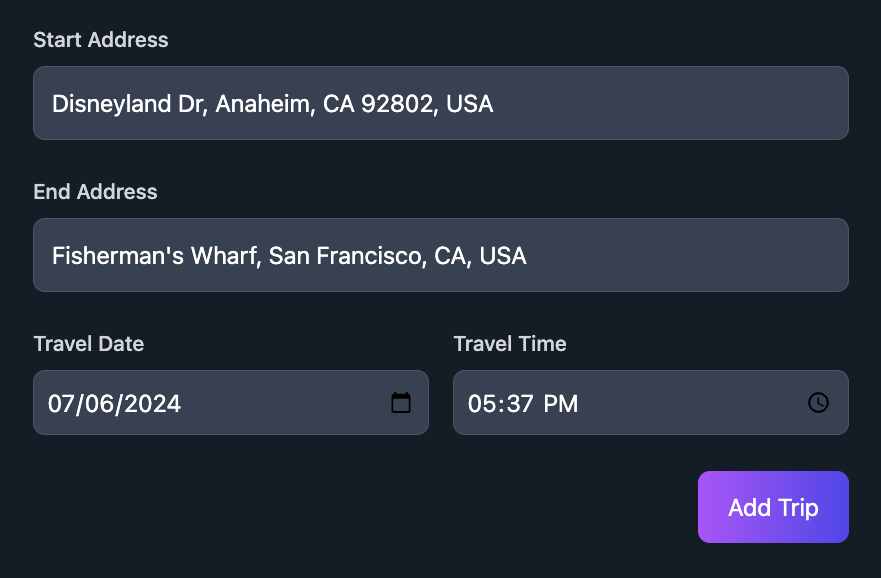
Task: Click the Start Address label
Action: pos(101,40)
